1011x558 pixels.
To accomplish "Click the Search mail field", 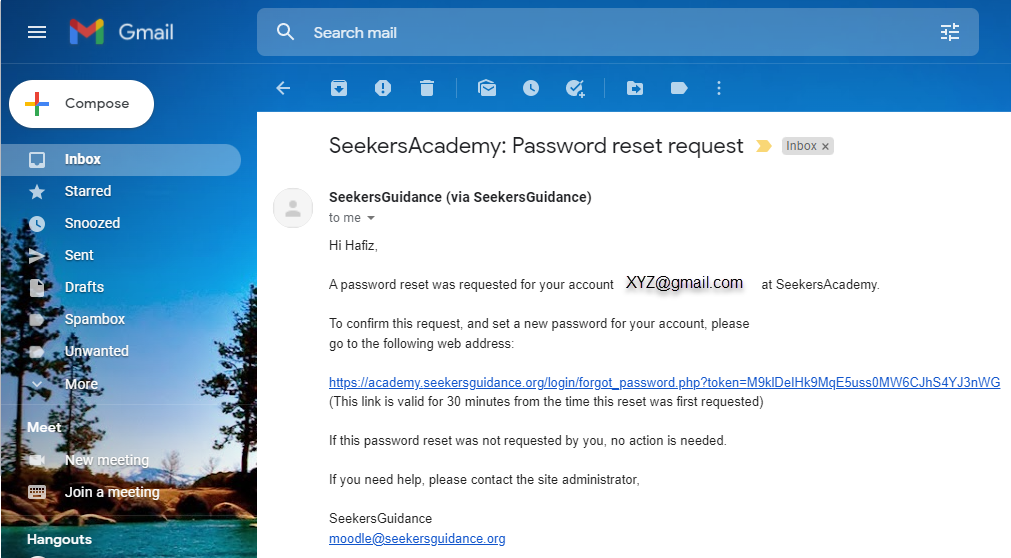I will click(x=600, y=32).
